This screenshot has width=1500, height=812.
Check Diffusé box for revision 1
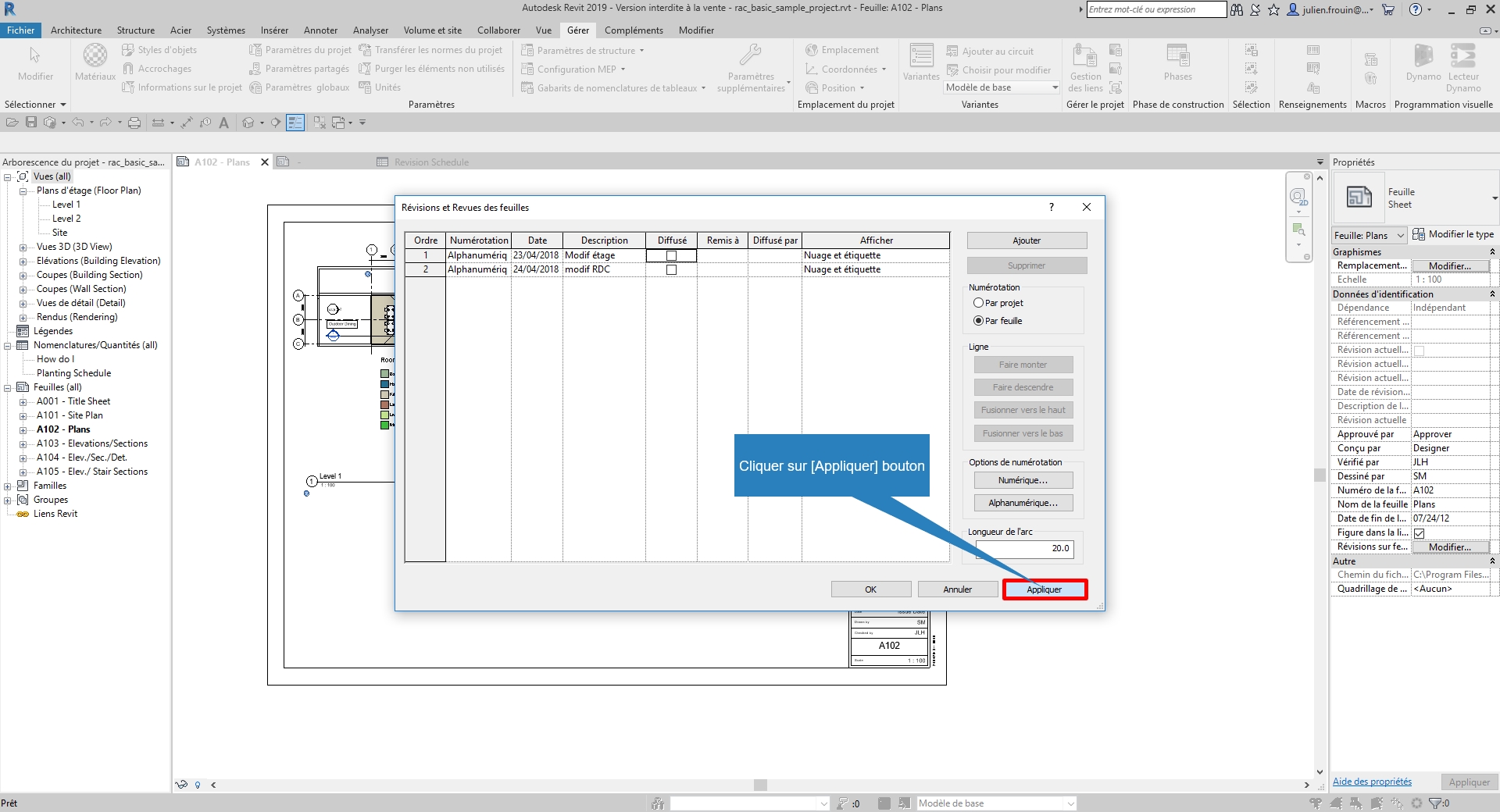pyautogui.click(x=671, y=255)
